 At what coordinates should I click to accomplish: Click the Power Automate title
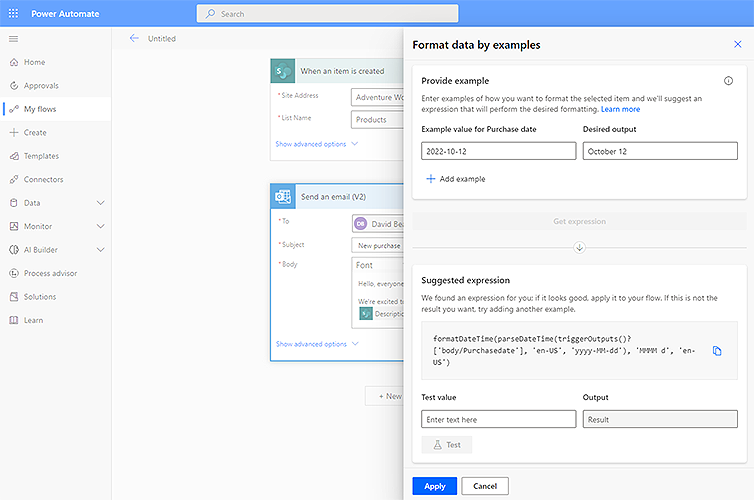[65, 14]
